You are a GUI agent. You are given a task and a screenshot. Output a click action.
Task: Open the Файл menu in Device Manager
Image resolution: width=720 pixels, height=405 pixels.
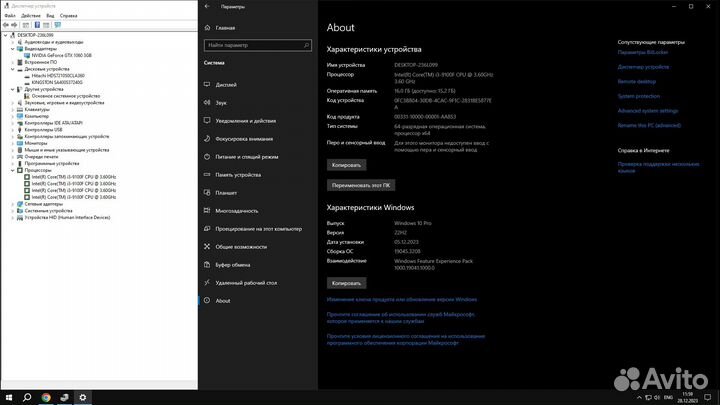pyautogui.click(x=10, y=16)
